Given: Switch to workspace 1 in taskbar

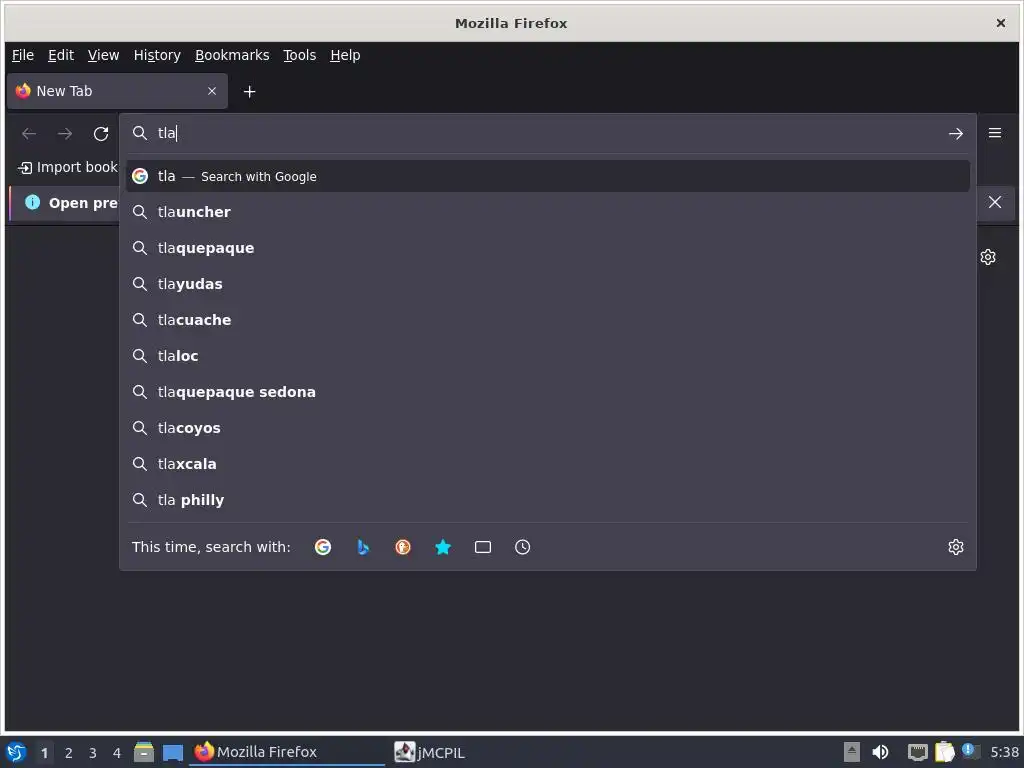Looking at the screenshot, I should click(x=44, y=753).
